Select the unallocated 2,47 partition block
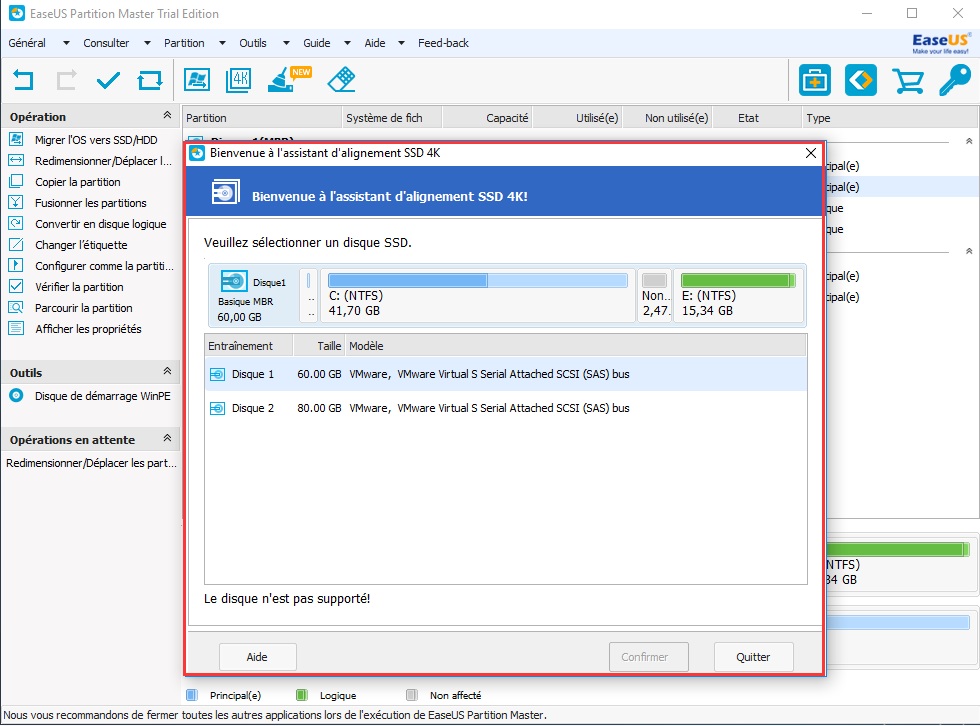 point(654,296)
